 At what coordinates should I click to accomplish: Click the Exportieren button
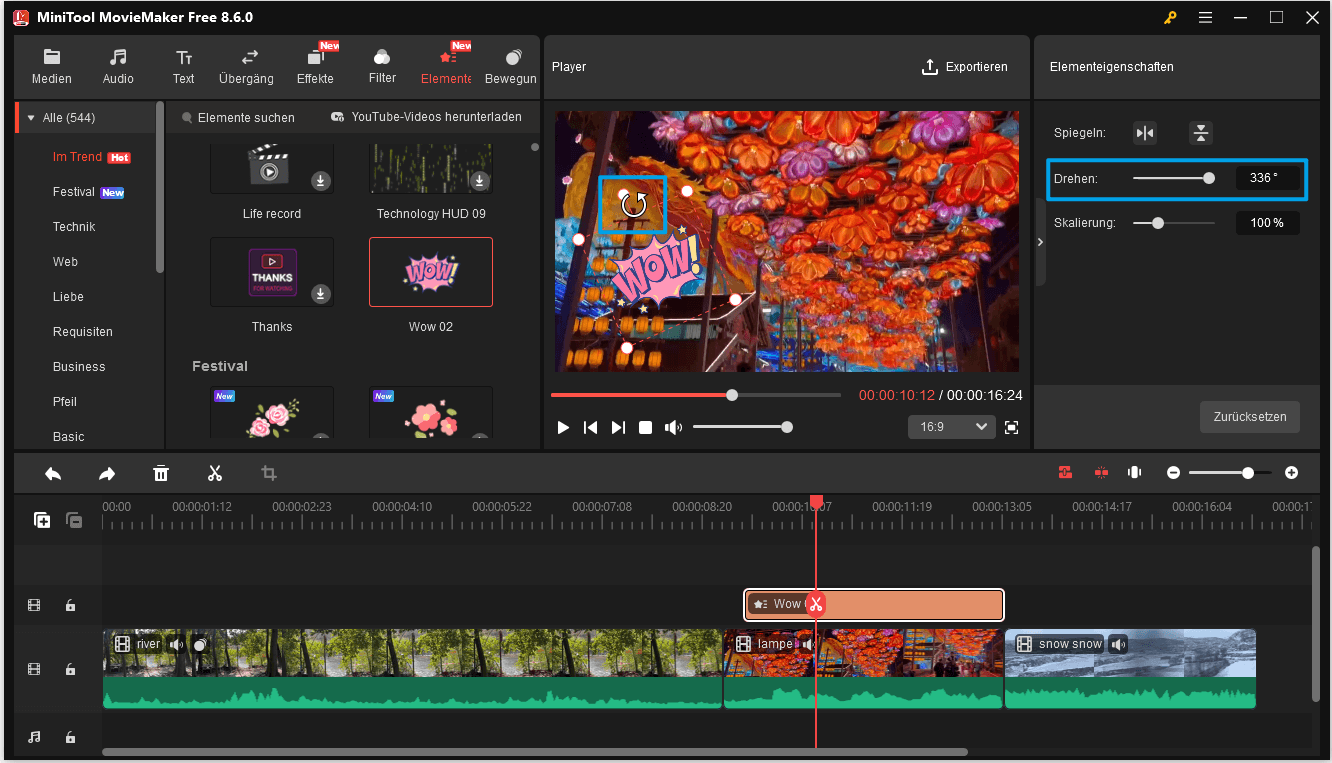click(965, 66)
